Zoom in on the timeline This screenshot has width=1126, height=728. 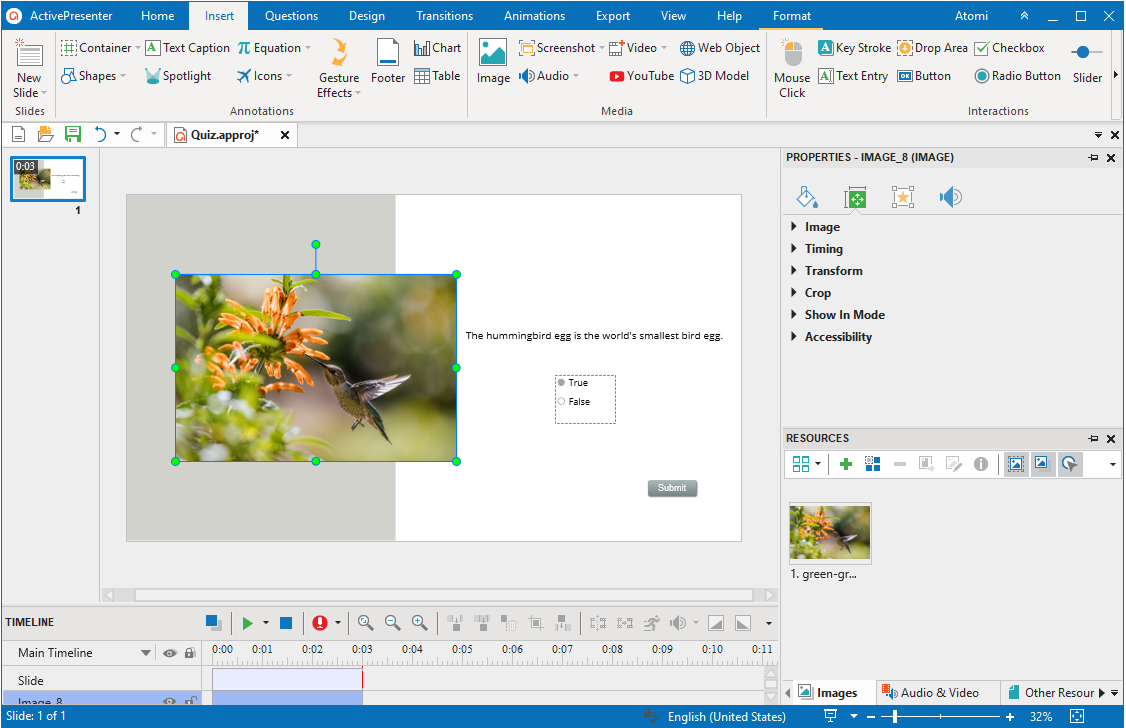pos(420,623)
